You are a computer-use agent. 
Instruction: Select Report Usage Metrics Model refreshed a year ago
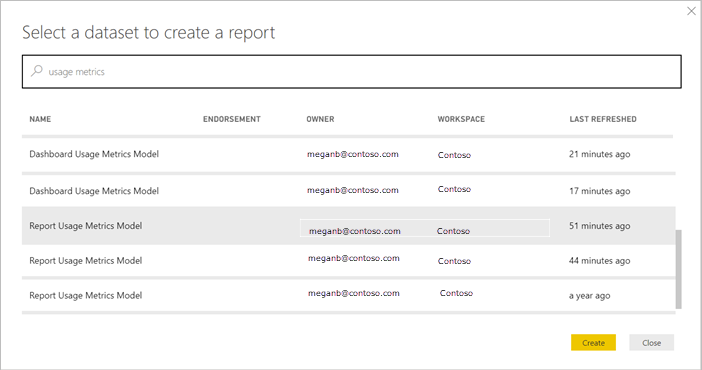pyautogui.click(x=348, y=296)
